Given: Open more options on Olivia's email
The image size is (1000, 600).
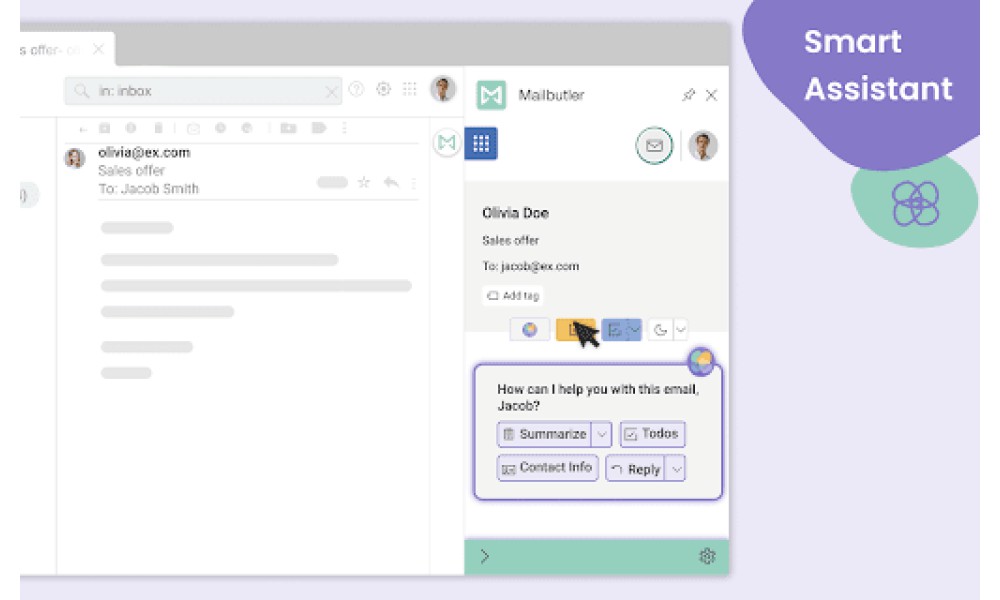Looking at the screenshot, I should (x=414, y=183).
